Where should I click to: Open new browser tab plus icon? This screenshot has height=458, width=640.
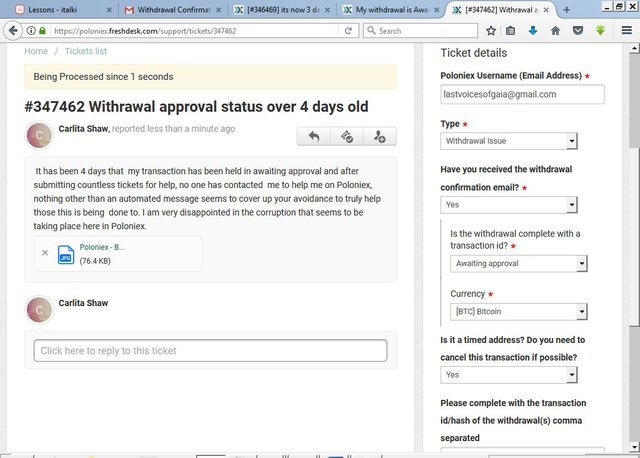tap(566, 10)
